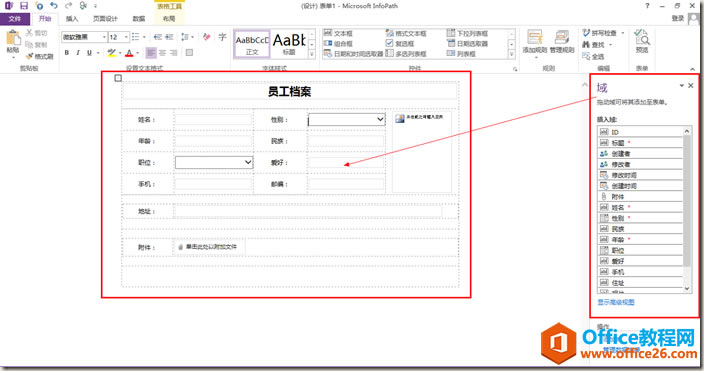
Task: Apply the yellow text highlight color
Action: [x=111, y=53]
